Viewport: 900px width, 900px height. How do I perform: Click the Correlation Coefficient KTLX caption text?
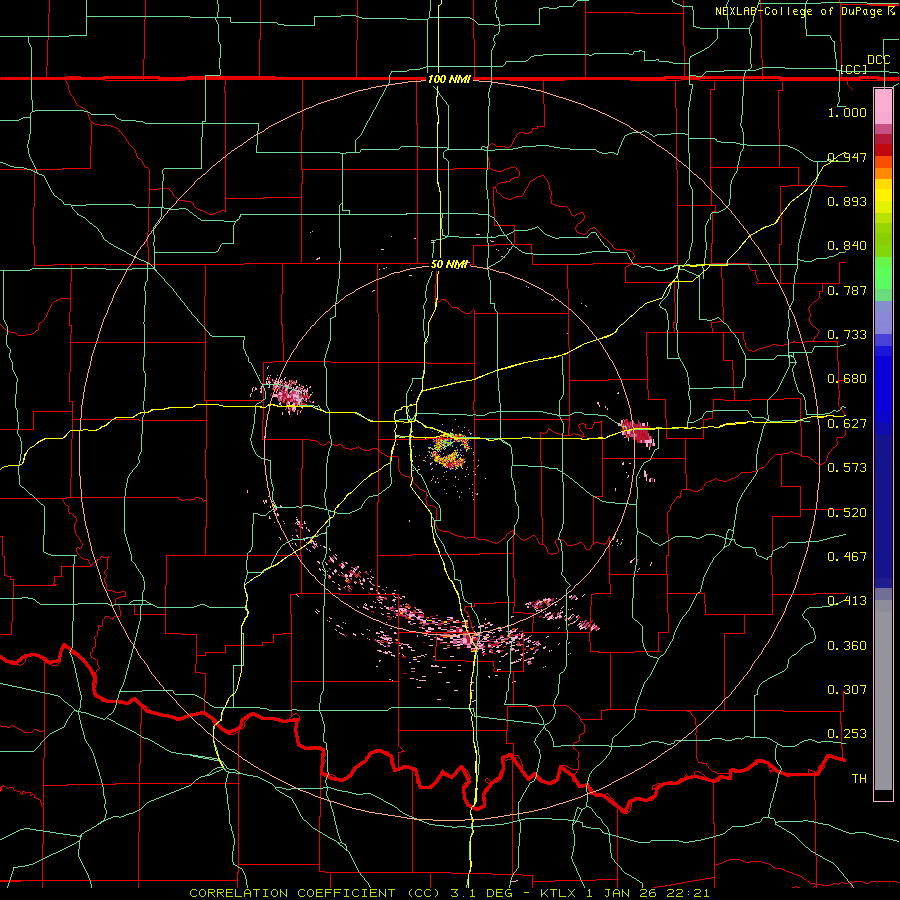(x=449, y=893)
